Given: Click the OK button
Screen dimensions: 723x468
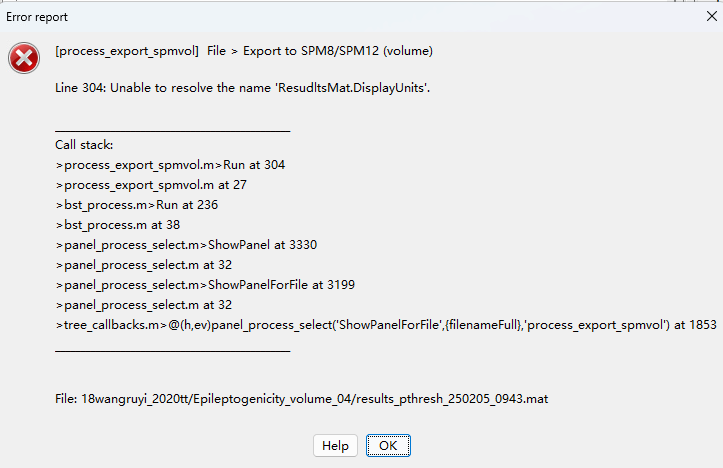Looking at the screenshot, I should coord(388,445).
